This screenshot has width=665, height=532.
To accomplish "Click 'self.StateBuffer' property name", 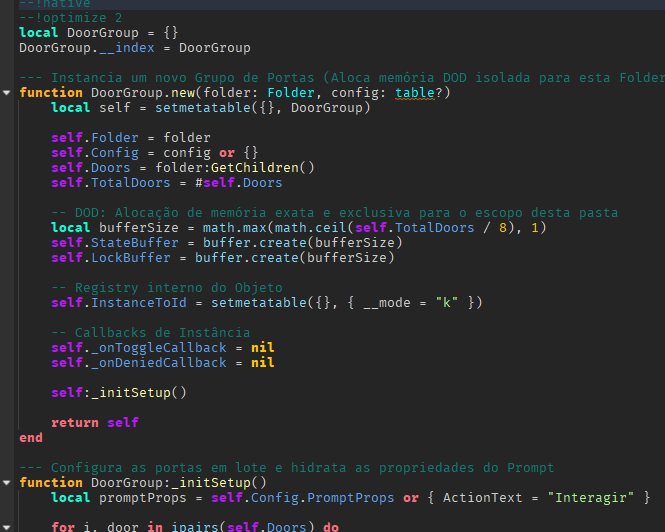I will [115, 243].
